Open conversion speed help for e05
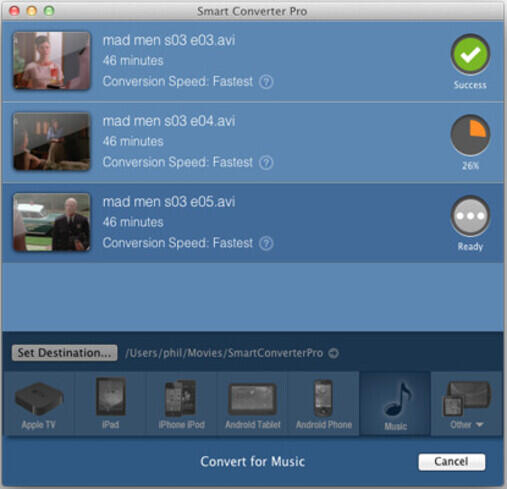The image size is (507, 489). pos(266,243)
